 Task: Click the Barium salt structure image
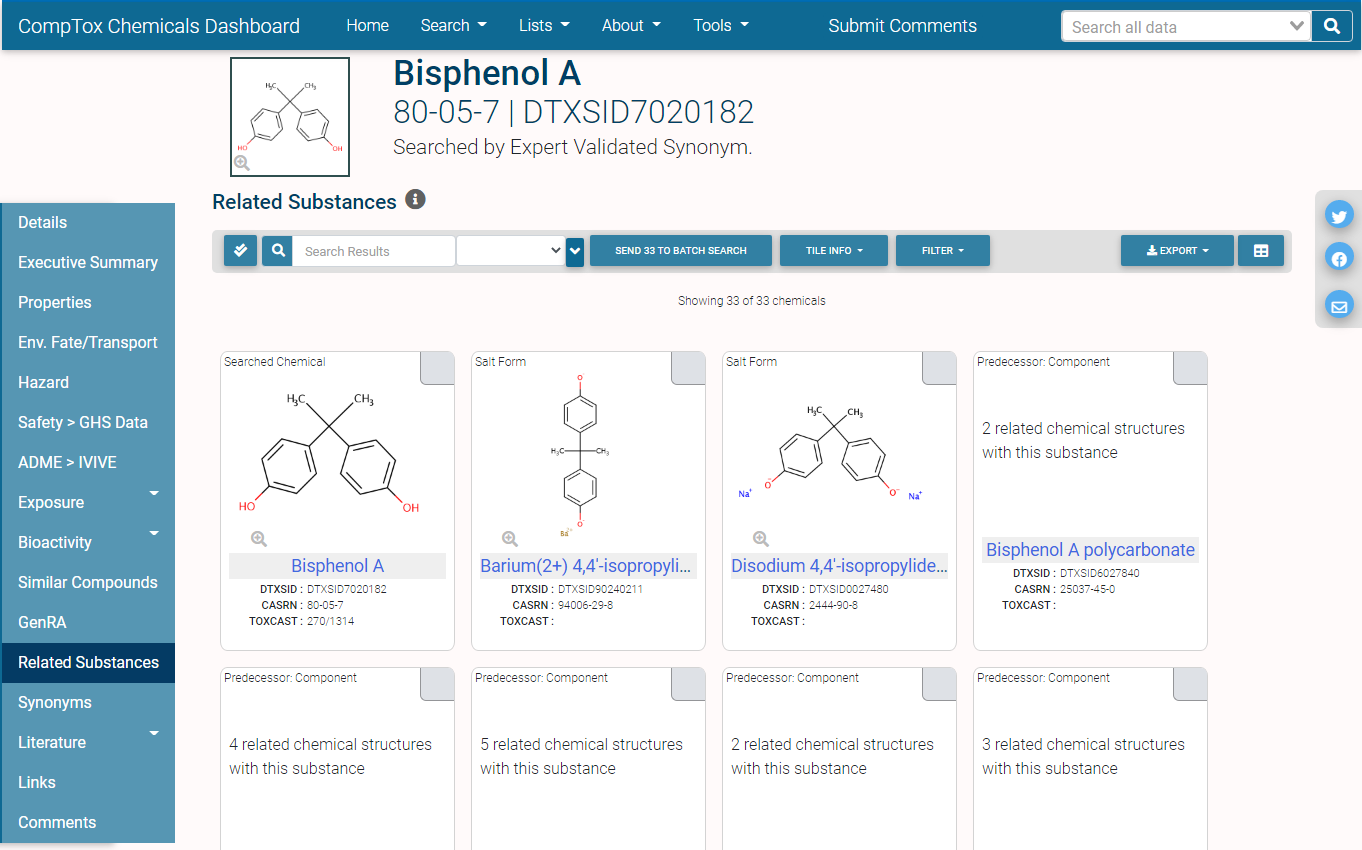[x=580, y=455]
